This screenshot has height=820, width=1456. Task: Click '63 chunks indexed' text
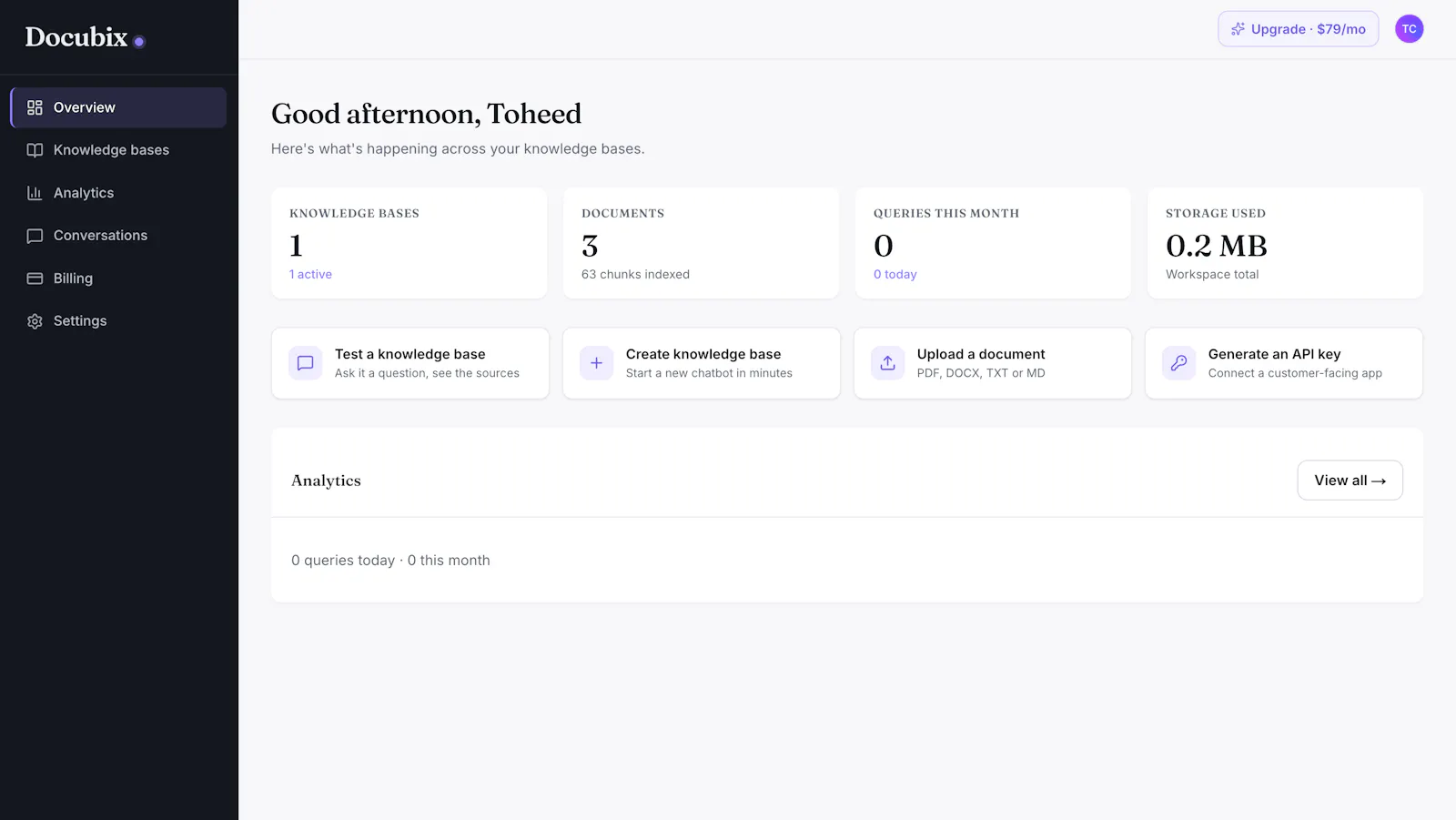click(635, 274)
